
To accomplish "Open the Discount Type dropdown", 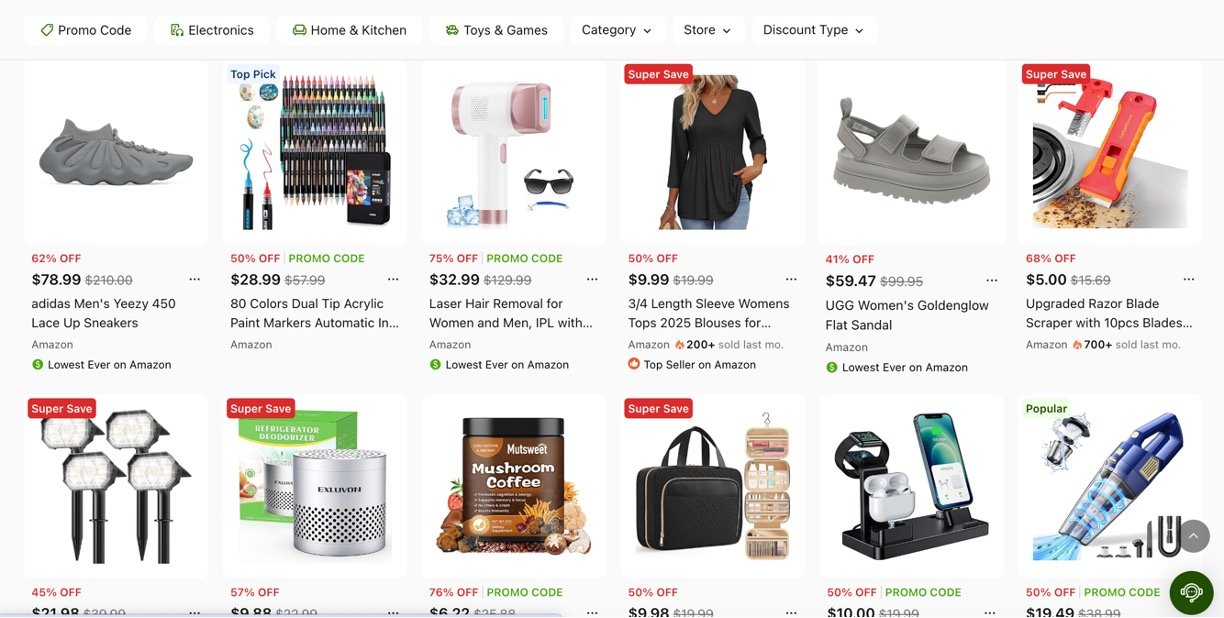I will point(814,30).
